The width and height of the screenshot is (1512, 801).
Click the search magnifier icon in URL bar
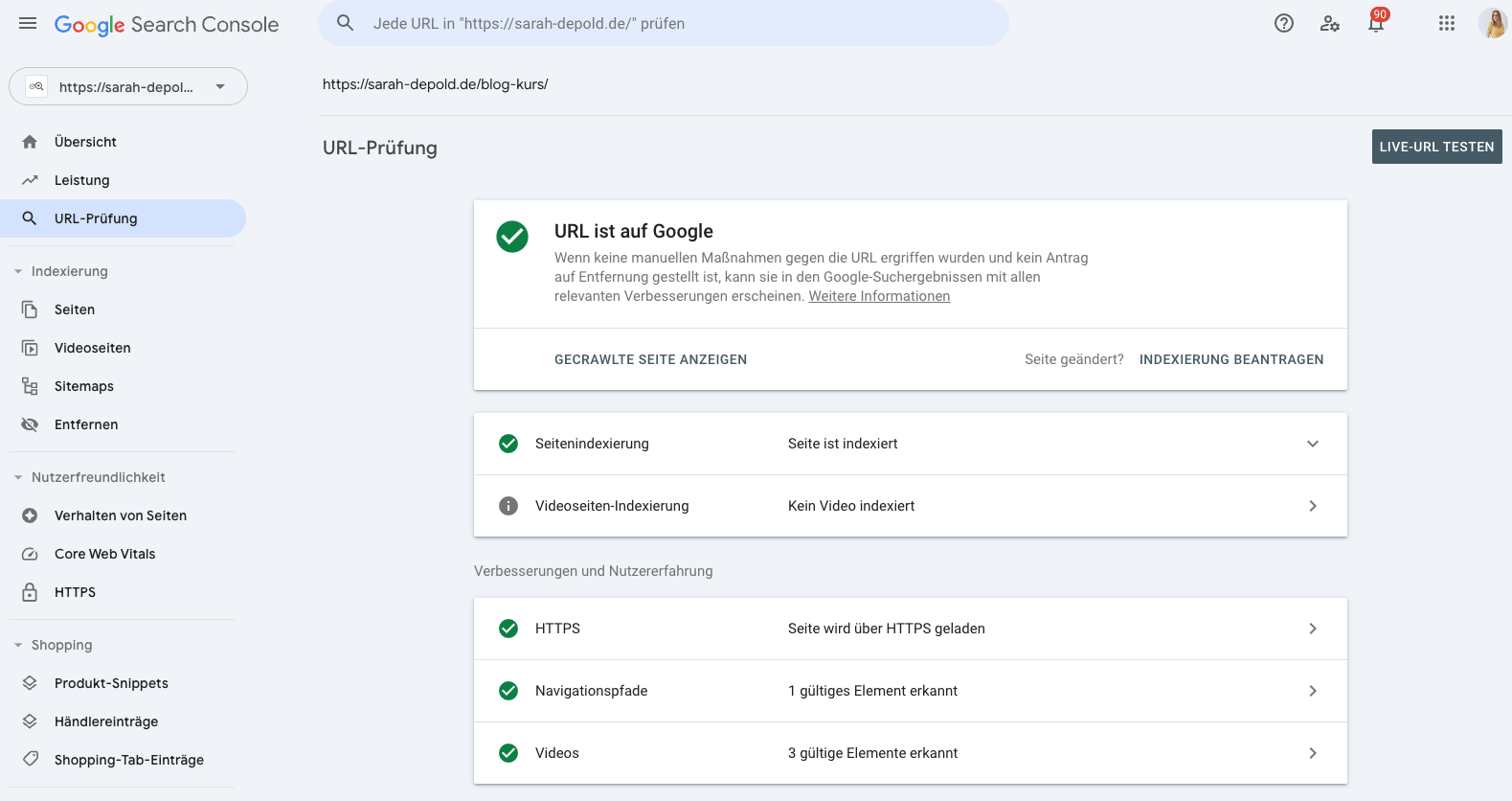tap(346, 23)
